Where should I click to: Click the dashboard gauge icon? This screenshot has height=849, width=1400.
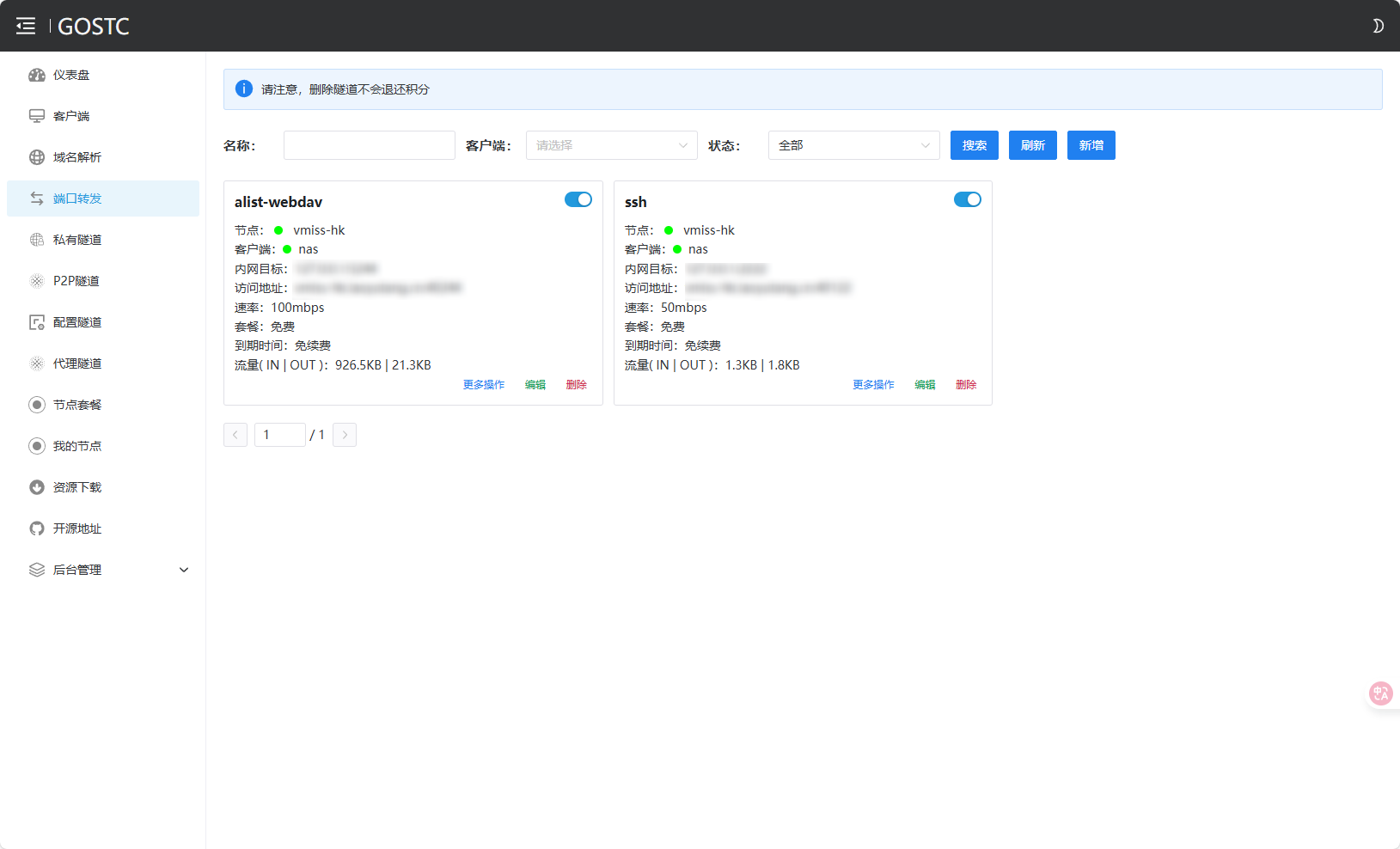click(x=37, y=75)
